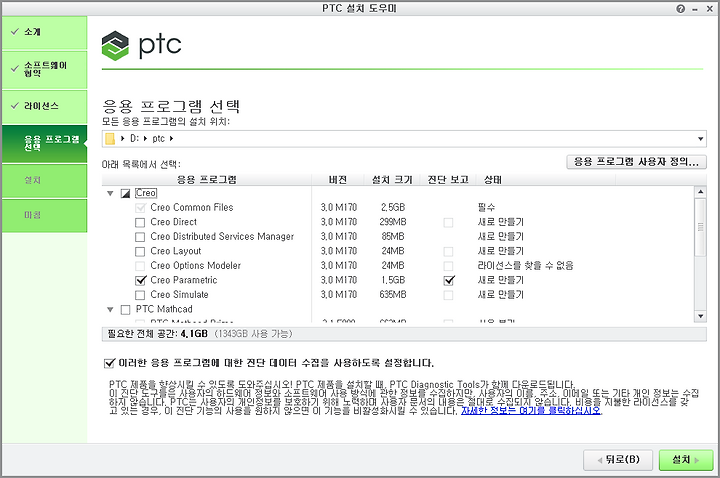Enable Creo Direct checkbox
This screenshot has width=720, height=478.
140,223
